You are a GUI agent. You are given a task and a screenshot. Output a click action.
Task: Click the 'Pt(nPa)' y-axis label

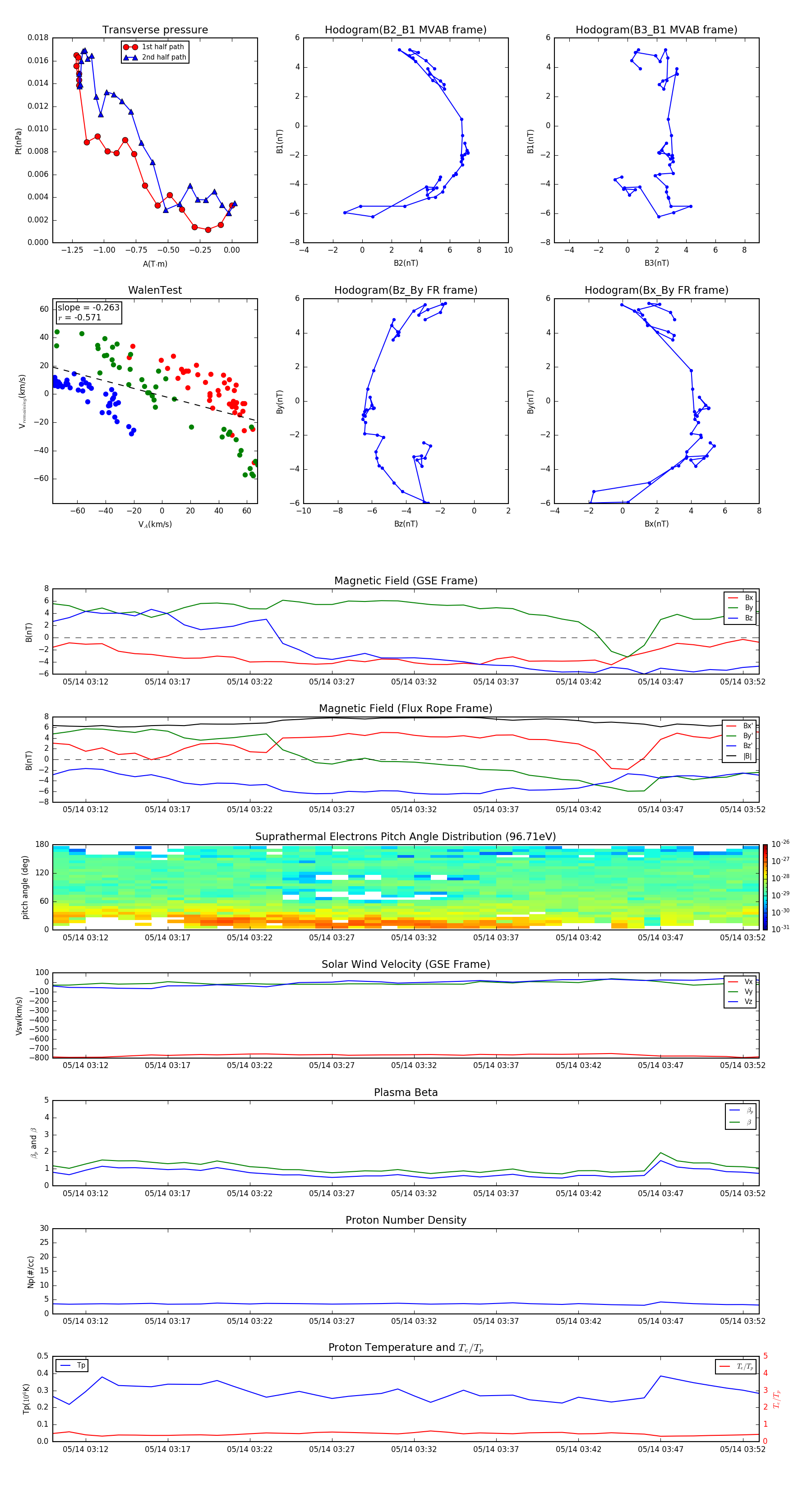point(18,140)
